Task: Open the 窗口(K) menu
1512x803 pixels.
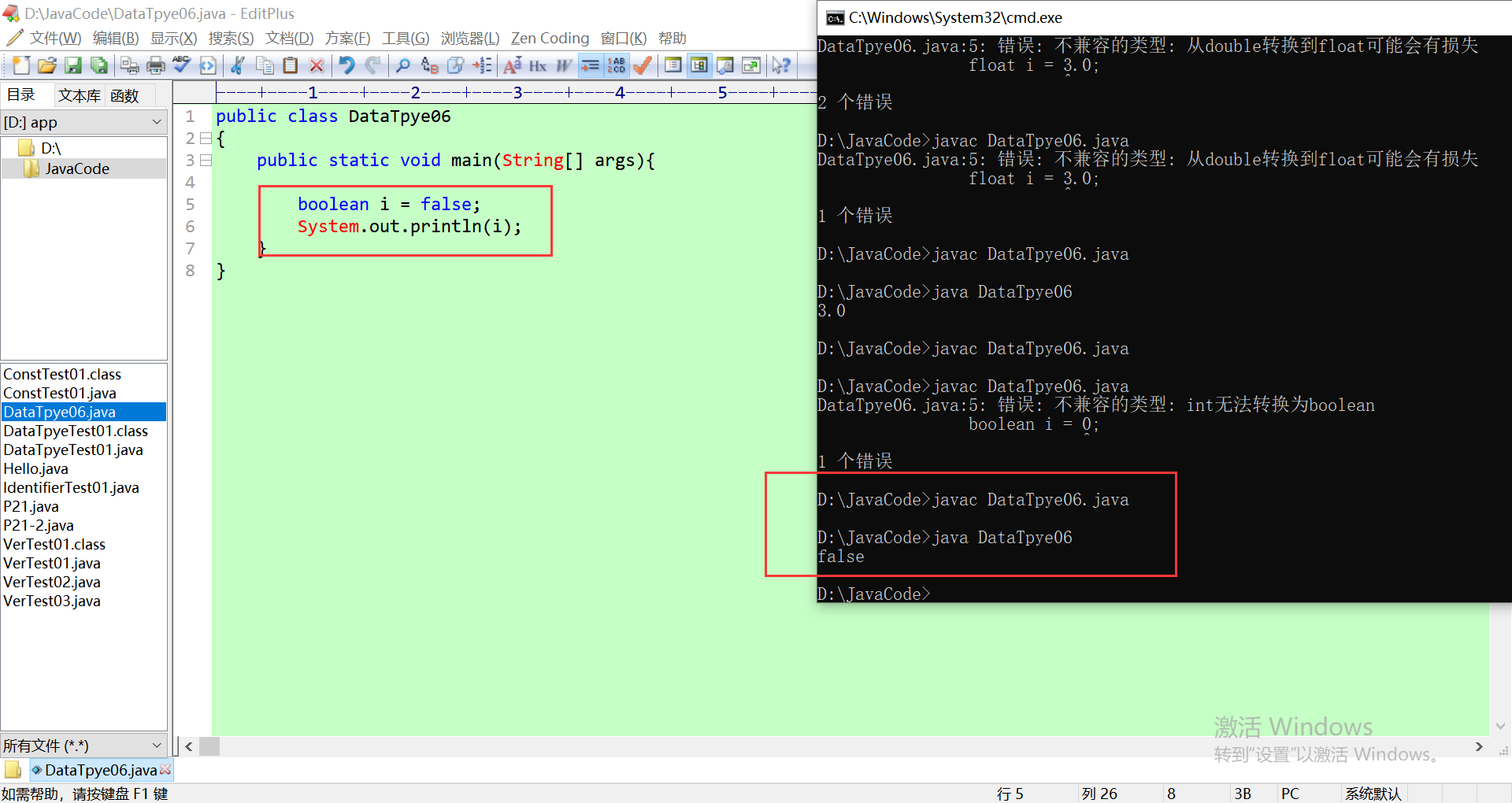Action: (624, 39)
